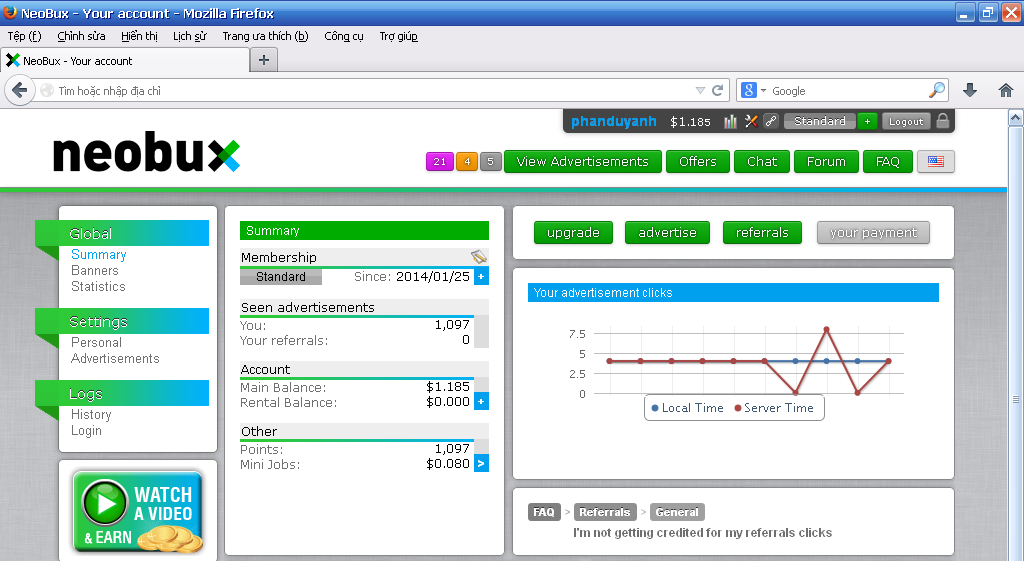Click the neobux logo
The width and height of the screenshot is (1024, 561).
146,152
